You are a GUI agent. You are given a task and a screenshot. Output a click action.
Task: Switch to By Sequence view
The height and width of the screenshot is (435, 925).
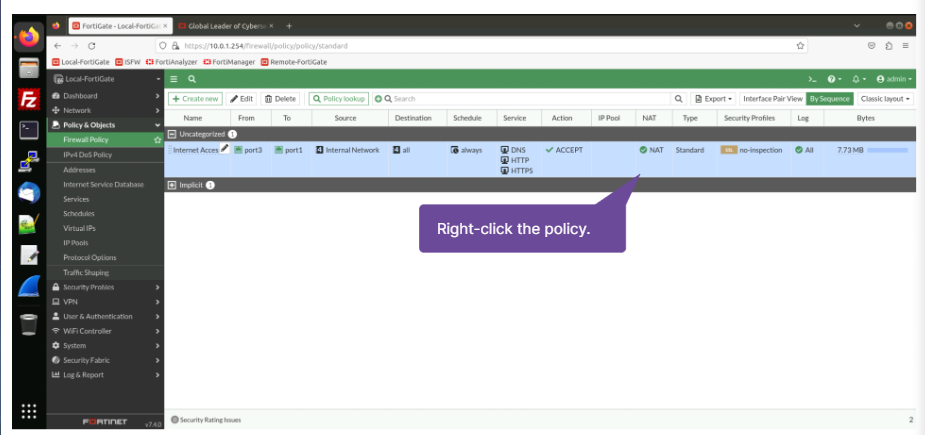coord(829,99)
